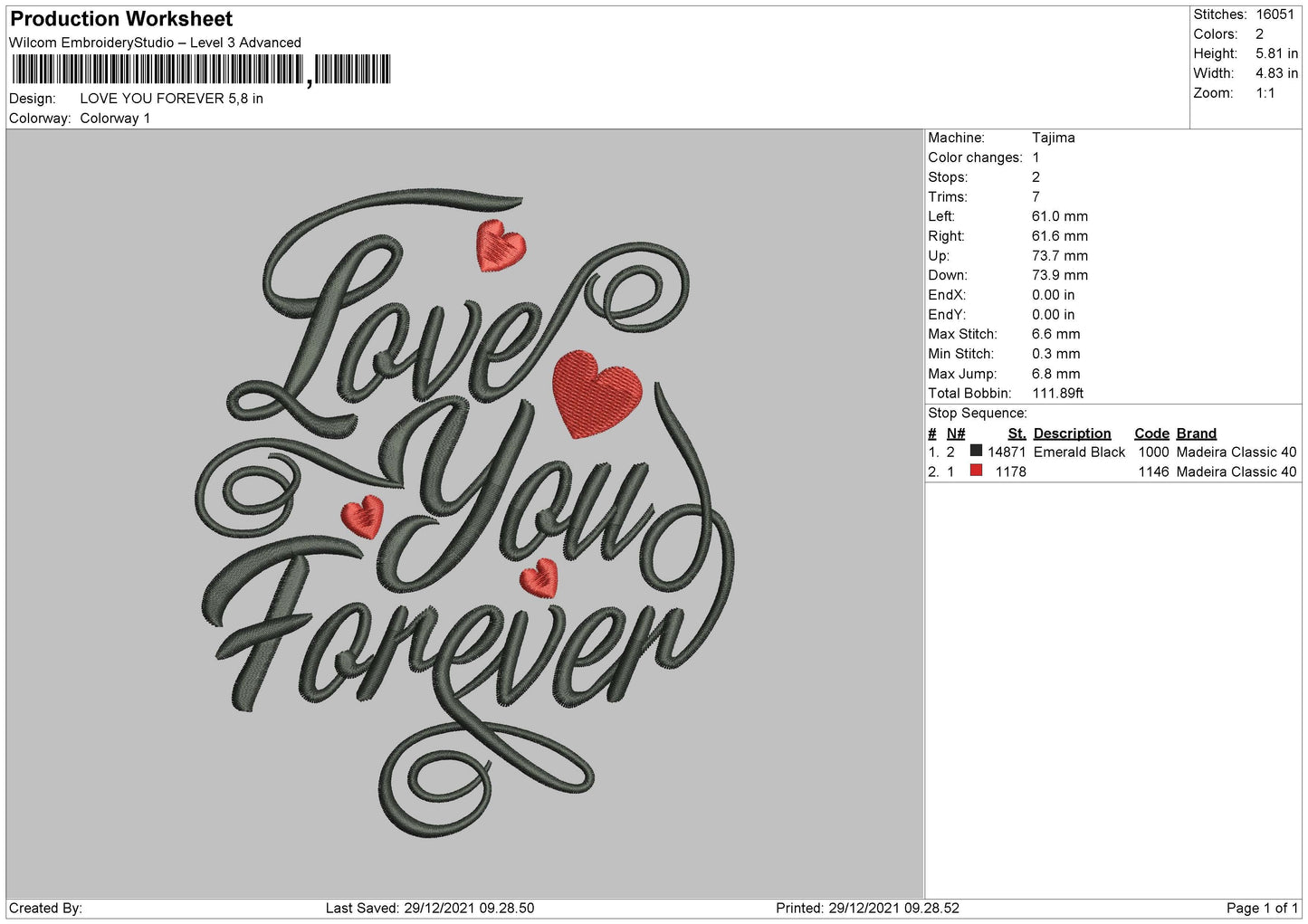Click the stitch count 14871
1308x924 pixels.
(x=1007, y=452)
